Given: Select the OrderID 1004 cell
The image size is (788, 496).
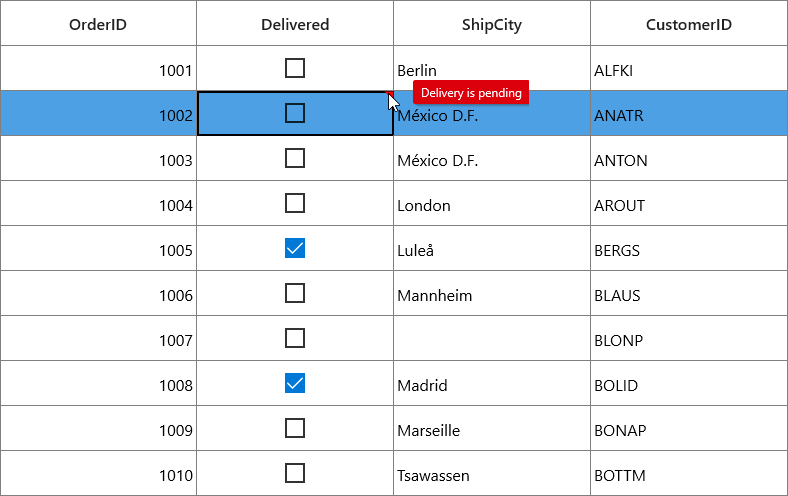Looking at the screenshot, I should point(98,203).
